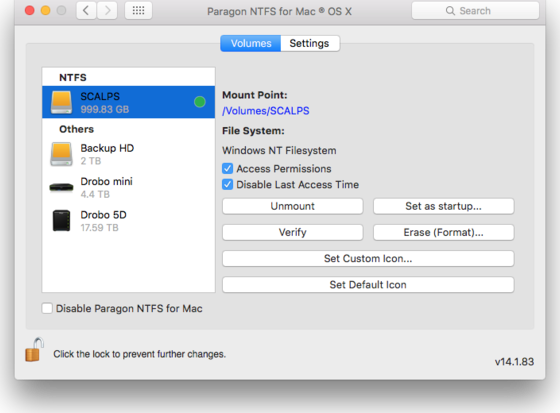Image resolution: width=560 pixels, height=413 pixels.
Task: Click Set as startup button
Action: [x=443, y=206]
